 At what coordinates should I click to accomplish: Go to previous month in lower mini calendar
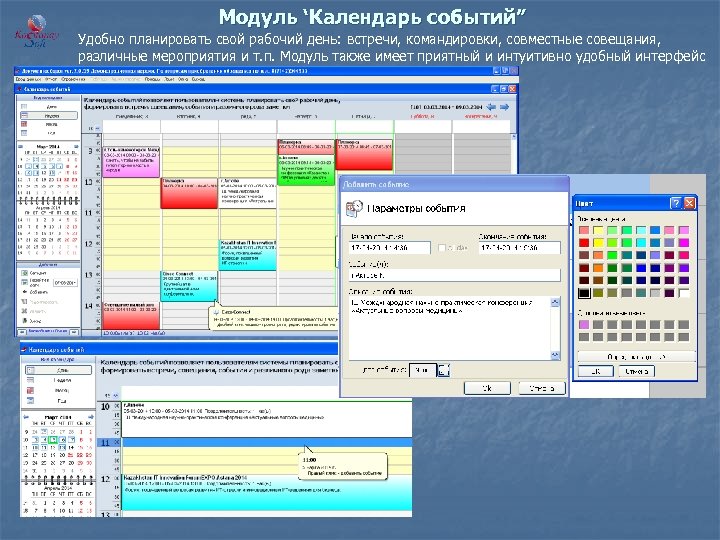[26, 417]
